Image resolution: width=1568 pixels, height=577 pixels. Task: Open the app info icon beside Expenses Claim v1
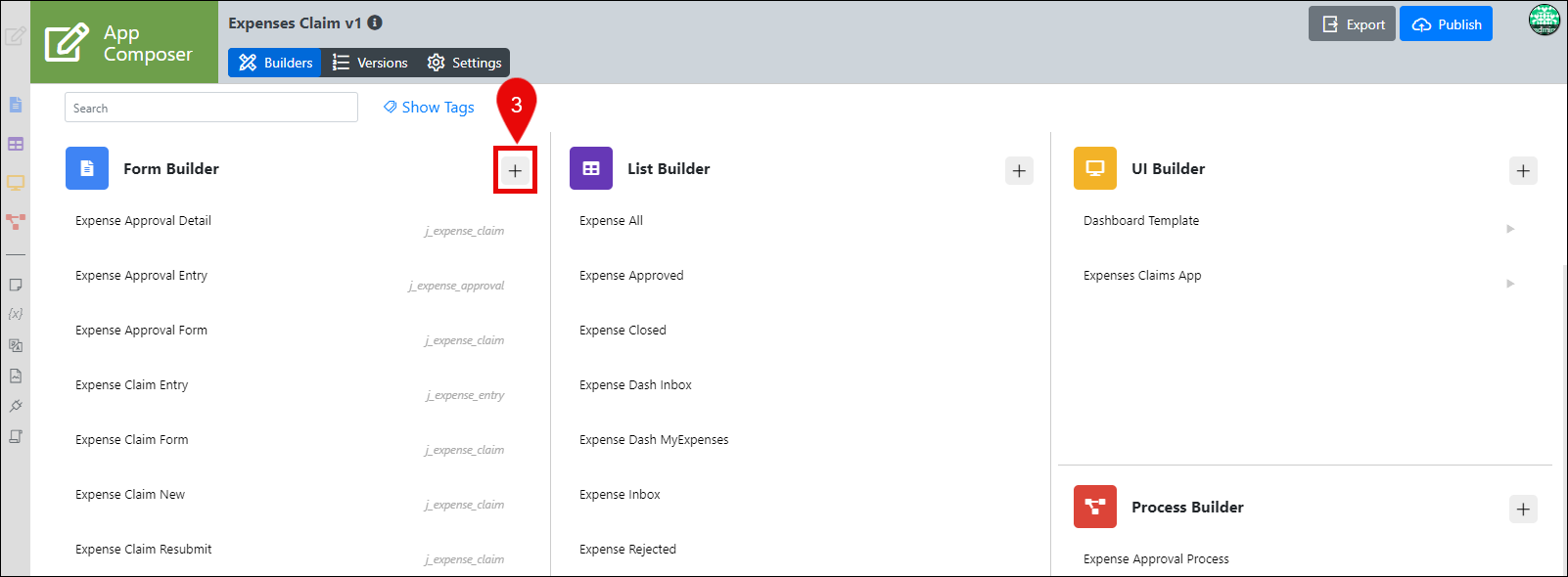(x=375, y=22)
